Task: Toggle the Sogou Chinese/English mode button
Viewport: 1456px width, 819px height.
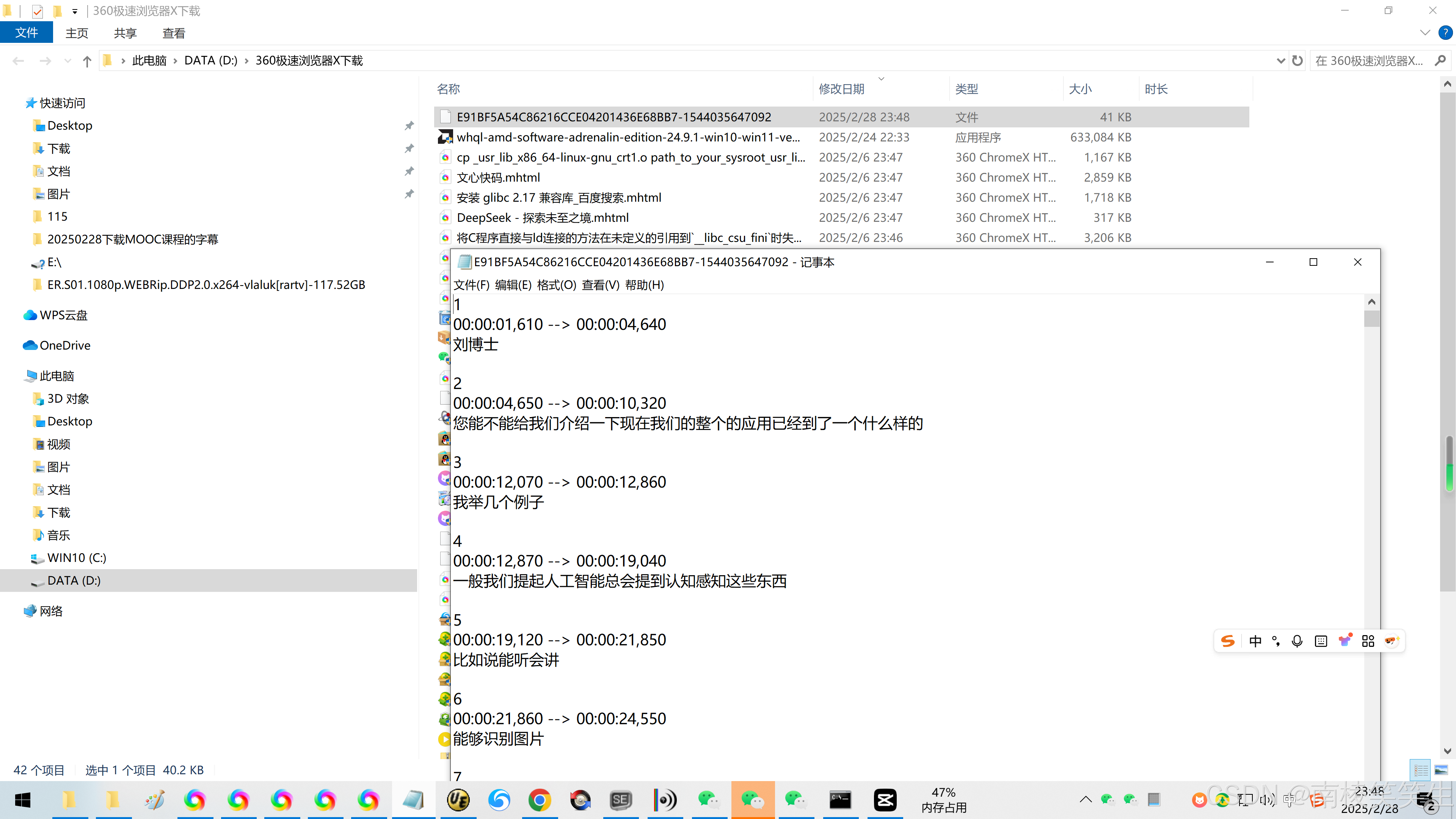Action: pyautogui.click(x=1255, y=641)
